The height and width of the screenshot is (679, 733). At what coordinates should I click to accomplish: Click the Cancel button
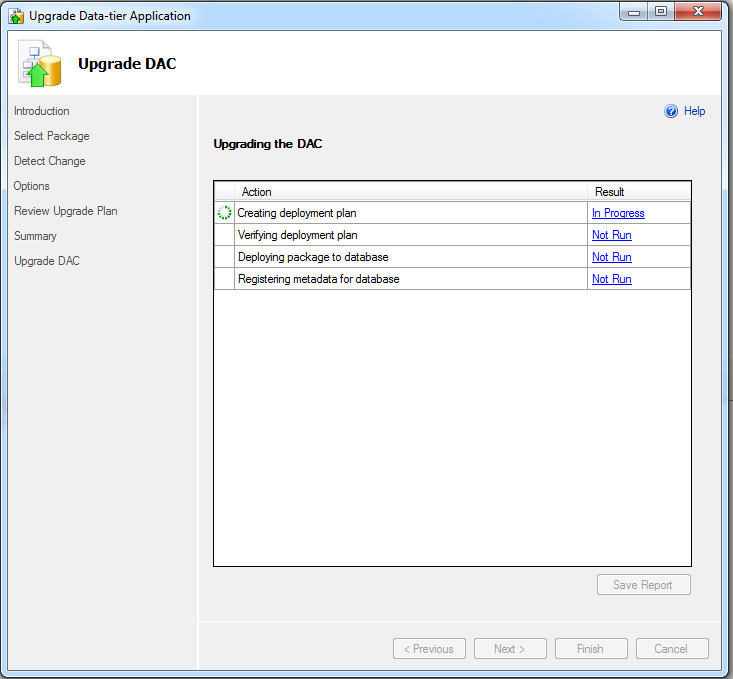(672, 649)
